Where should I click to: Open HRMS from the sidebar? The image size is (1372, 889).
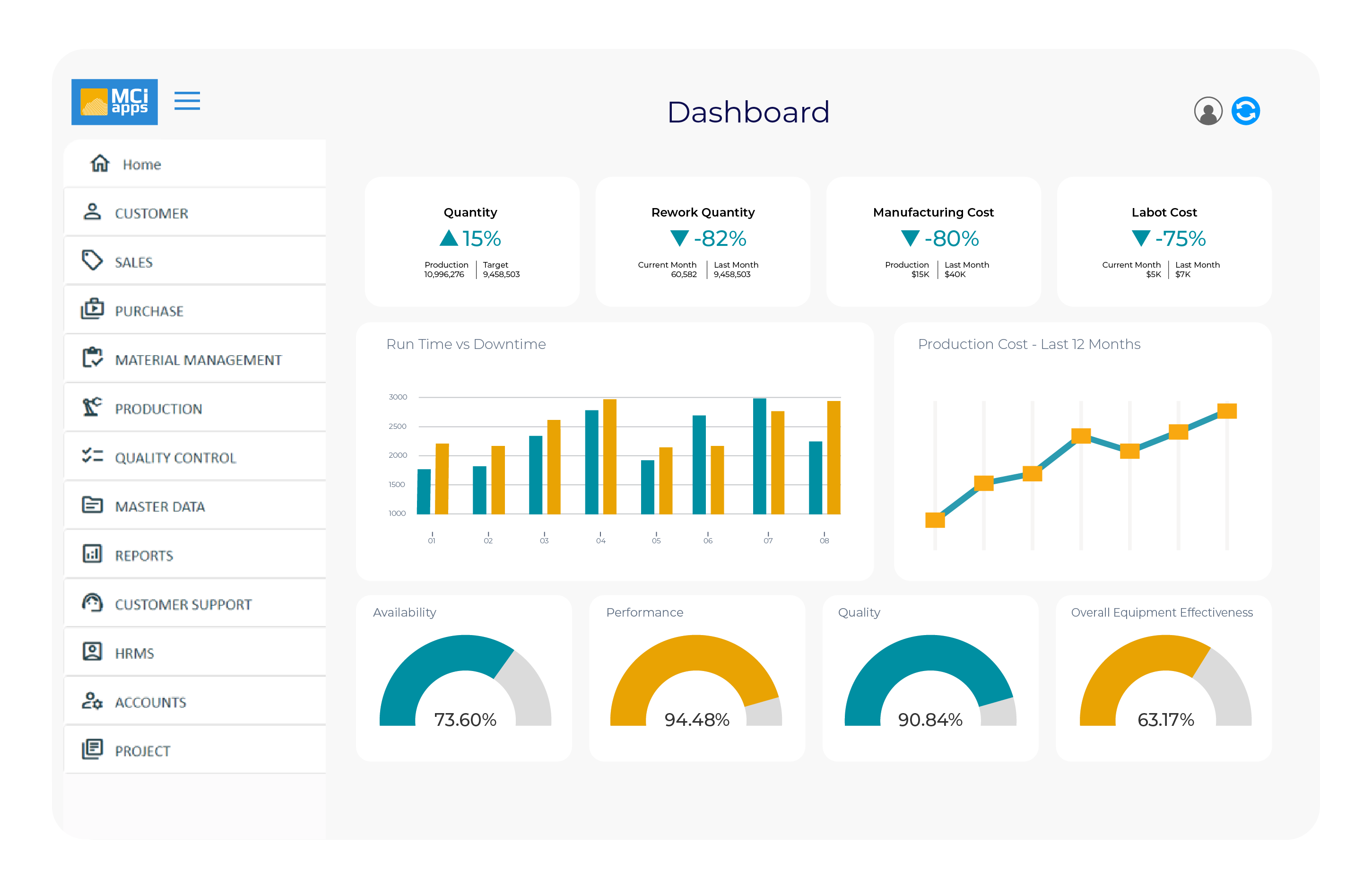(x=134, y=653)
